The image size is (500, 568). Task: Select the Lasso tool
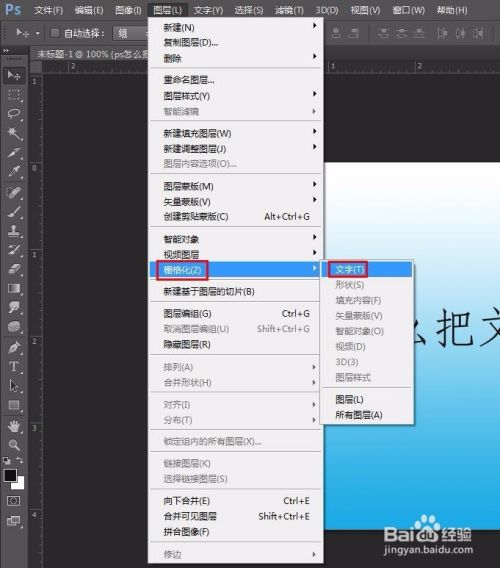tap(14, 114)
